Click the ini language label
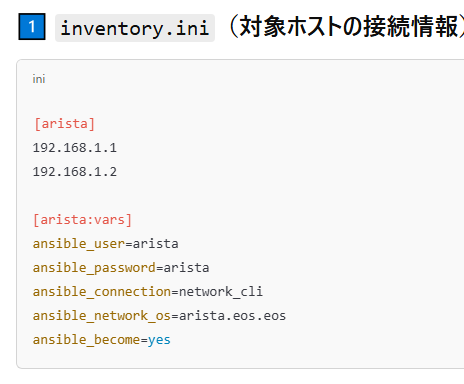The height and width of the screenshot is (384, 464). (x=39, y=79)
